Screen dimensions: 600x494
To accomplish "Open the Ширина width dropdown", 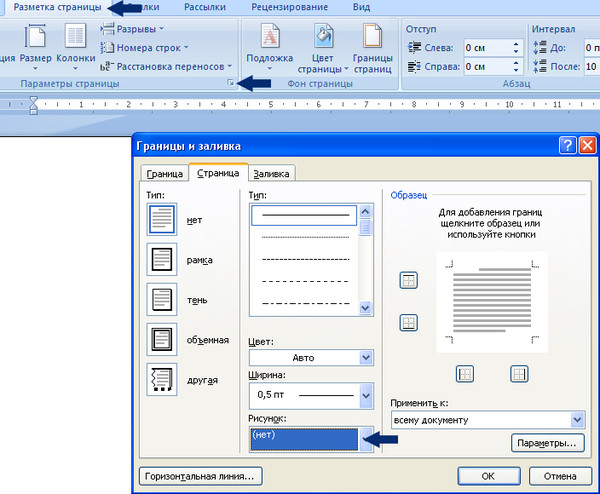I will [365, 396].
